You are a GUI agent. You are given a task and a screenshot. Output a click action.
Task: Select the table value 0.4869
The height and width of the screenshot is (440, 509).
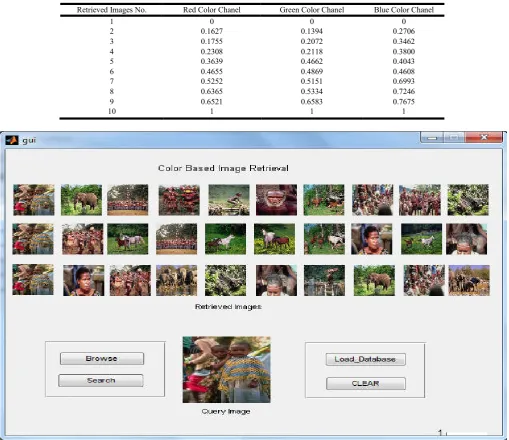(312, 71)
